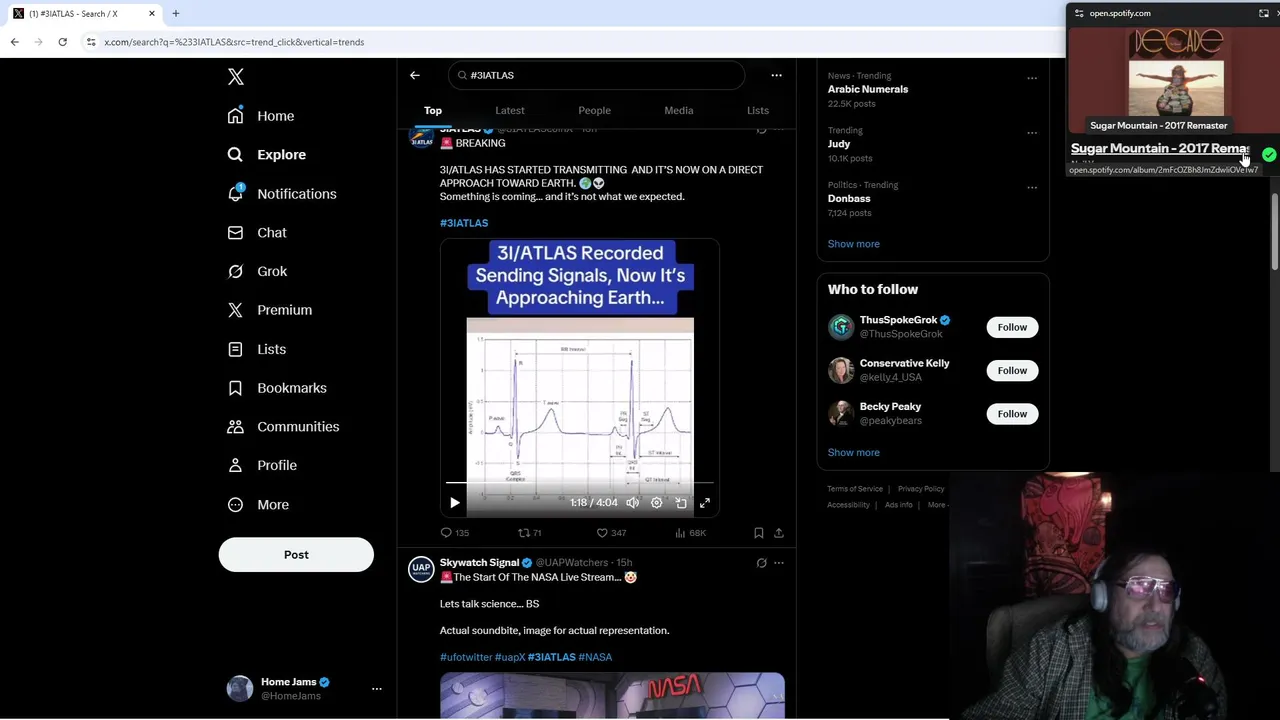1280x720 pixels.
Task: Switch to the Lists search tab
Action: [758, 110]
